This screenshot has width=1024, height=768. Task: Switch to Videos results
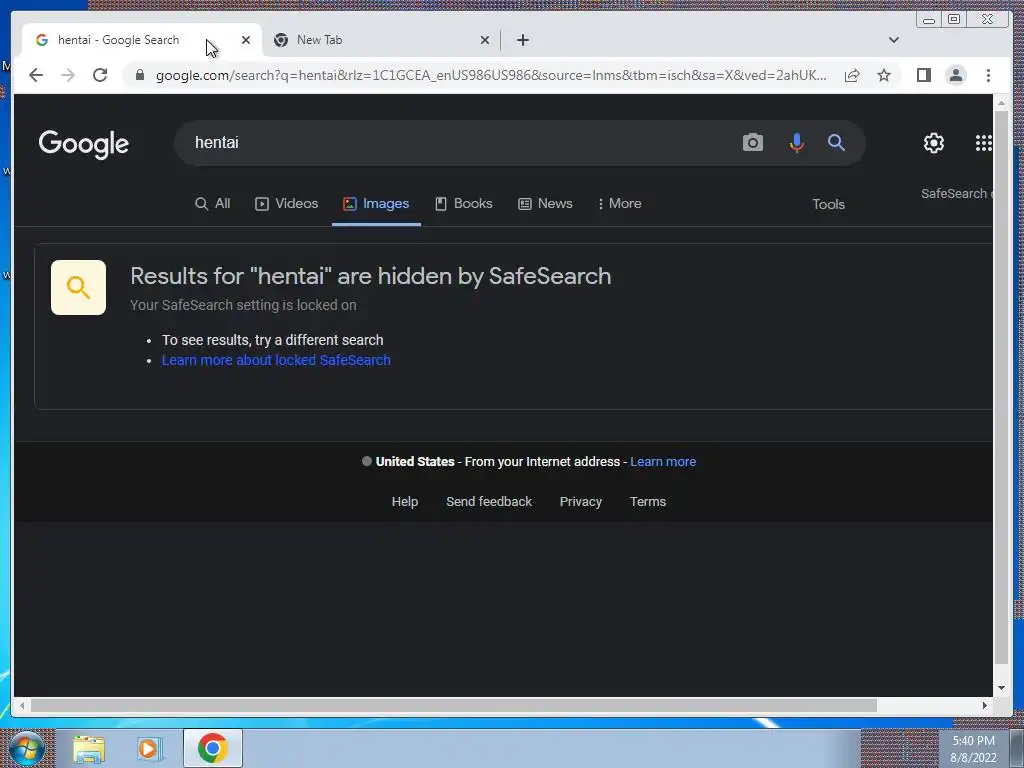point(286,204)
